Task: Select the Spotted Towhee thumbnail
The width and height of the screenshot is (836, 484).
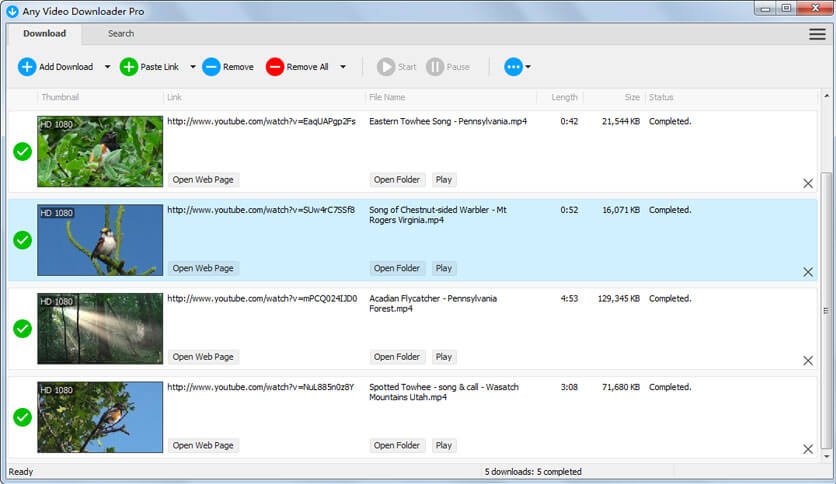Action: tap(100, 417)
